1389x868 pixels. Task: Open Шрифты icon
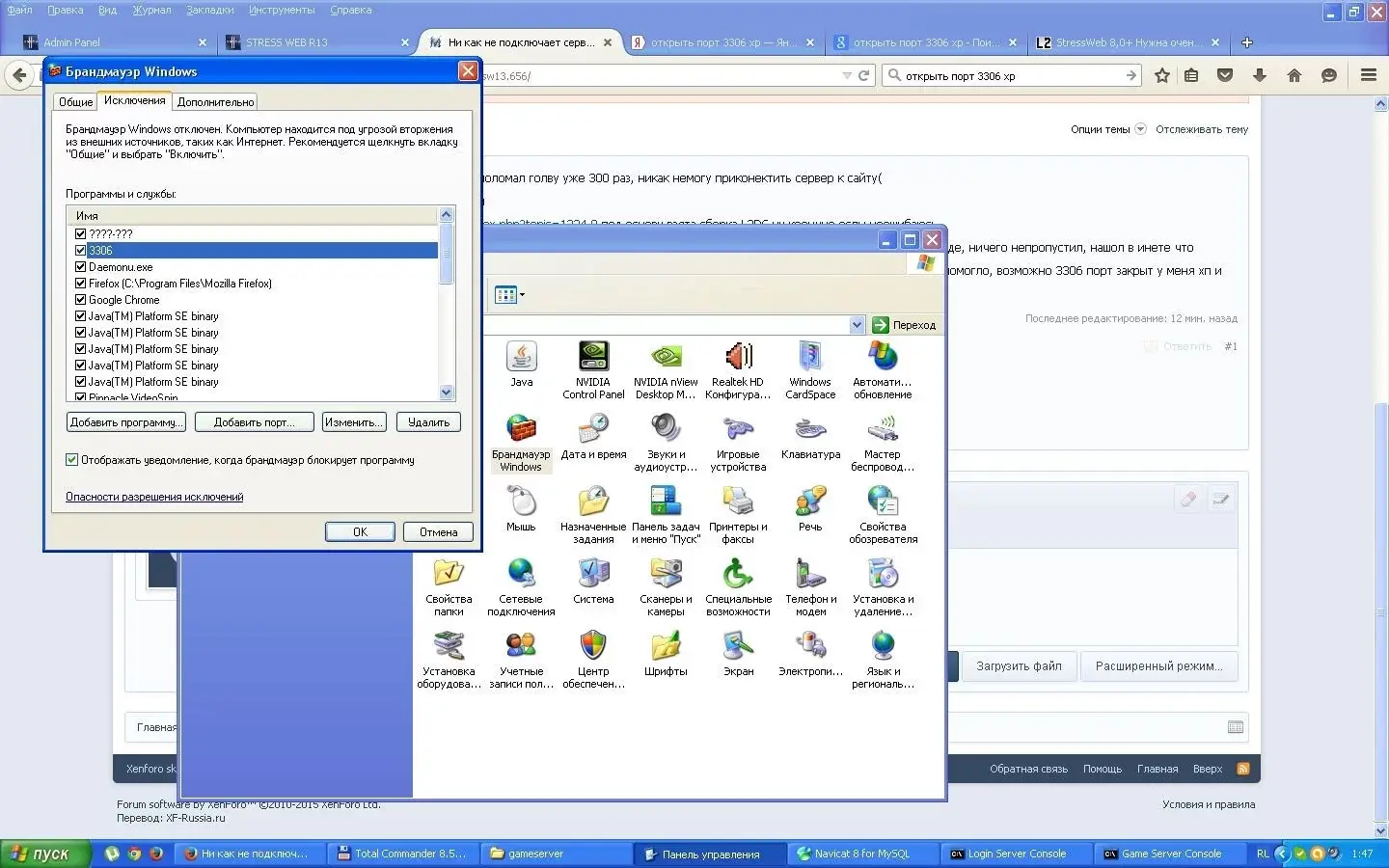(x=666, y=654)
